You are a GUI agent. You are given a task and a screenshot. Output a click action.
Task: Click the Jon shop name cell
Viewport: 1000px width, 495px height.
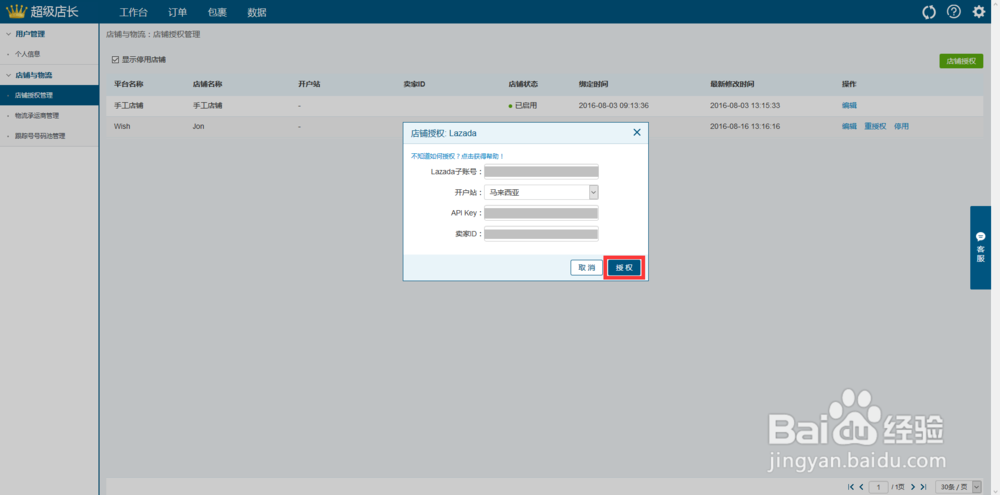(x=198, y=126)
